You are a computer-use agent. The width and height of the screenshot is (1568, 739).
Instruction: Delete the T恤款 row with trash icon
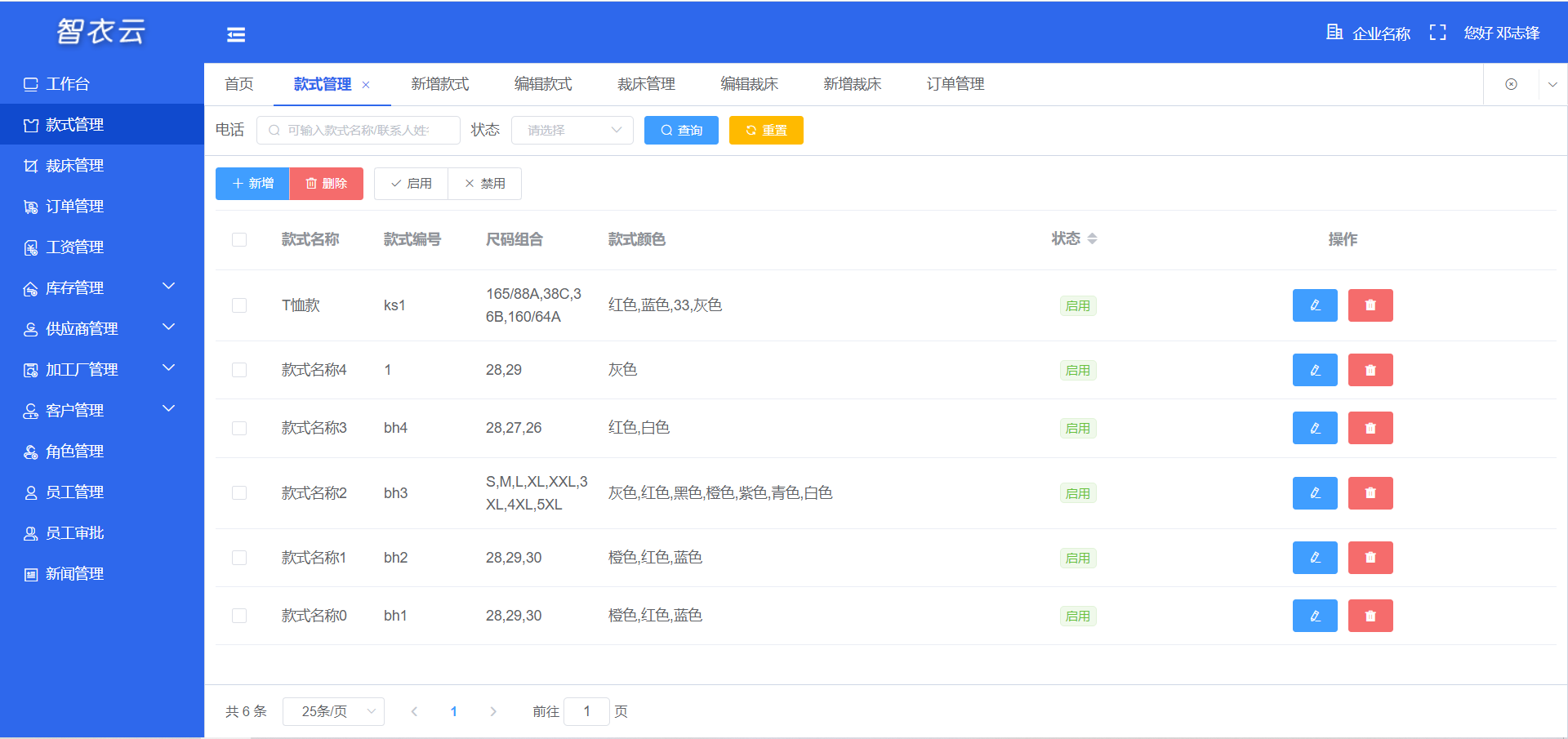[1370, 305]
